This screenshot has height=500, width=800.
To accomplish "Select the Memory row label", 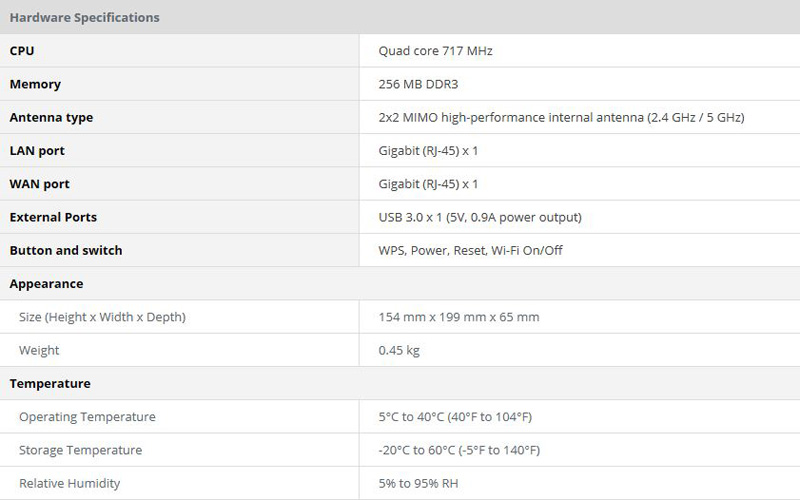I will (x=35, y=84).
